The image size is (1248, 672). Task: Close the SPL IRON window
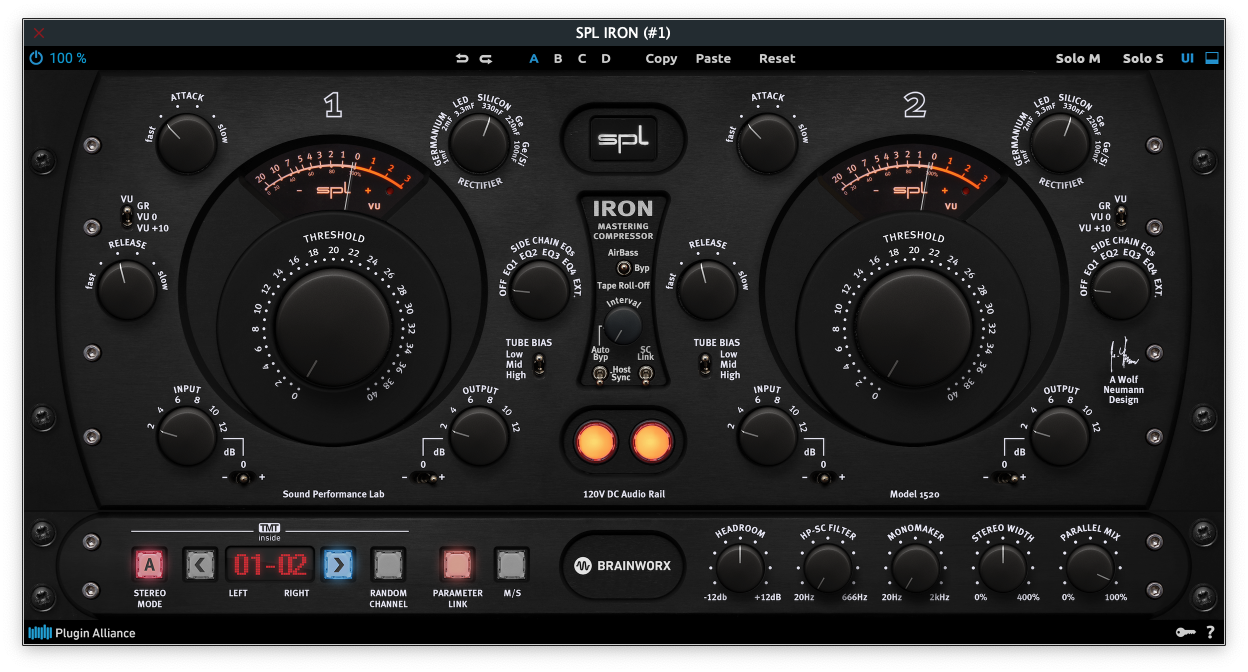coord(39,32)
